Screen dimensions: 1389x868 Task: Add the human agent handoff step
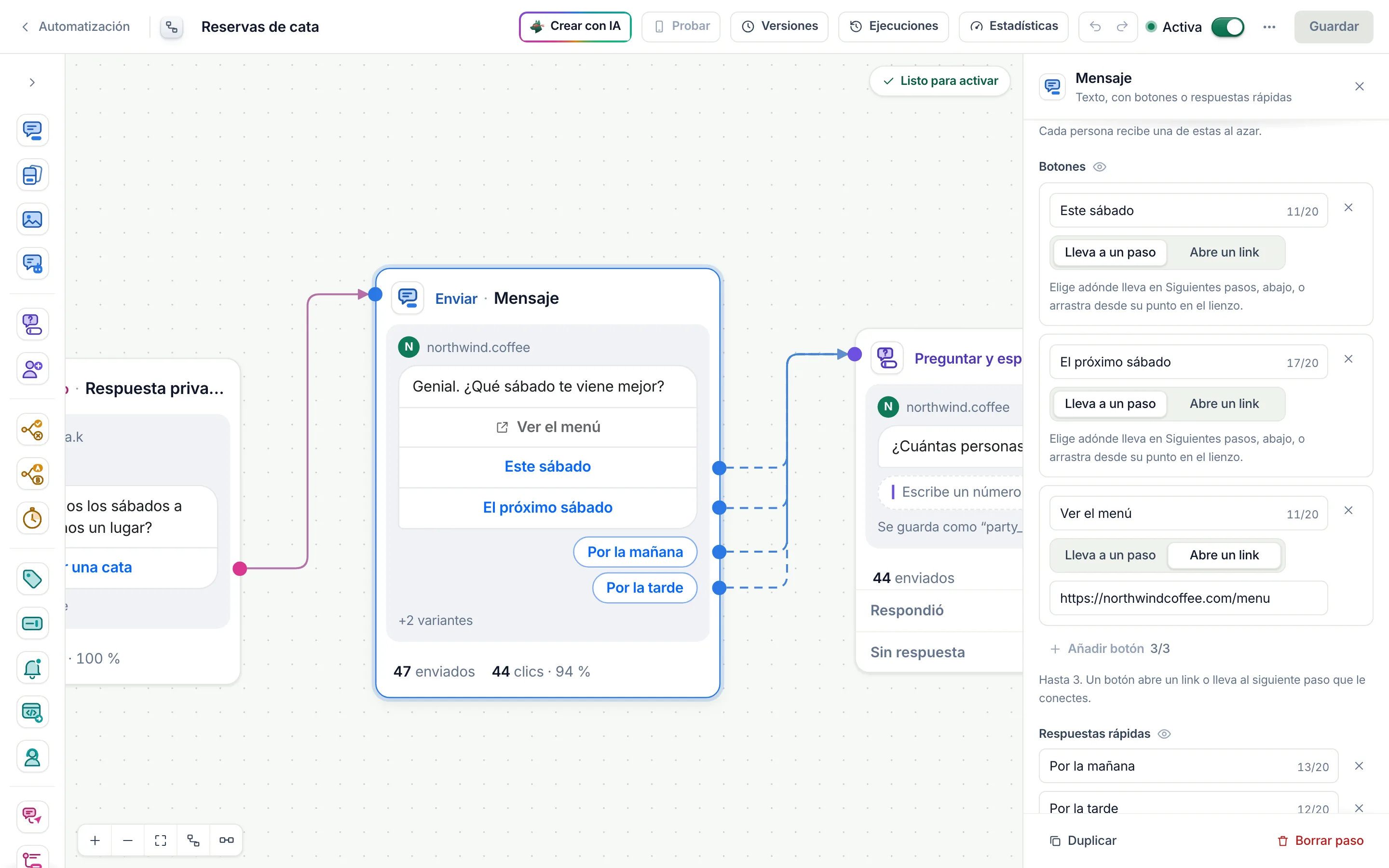tap(32, 757)
